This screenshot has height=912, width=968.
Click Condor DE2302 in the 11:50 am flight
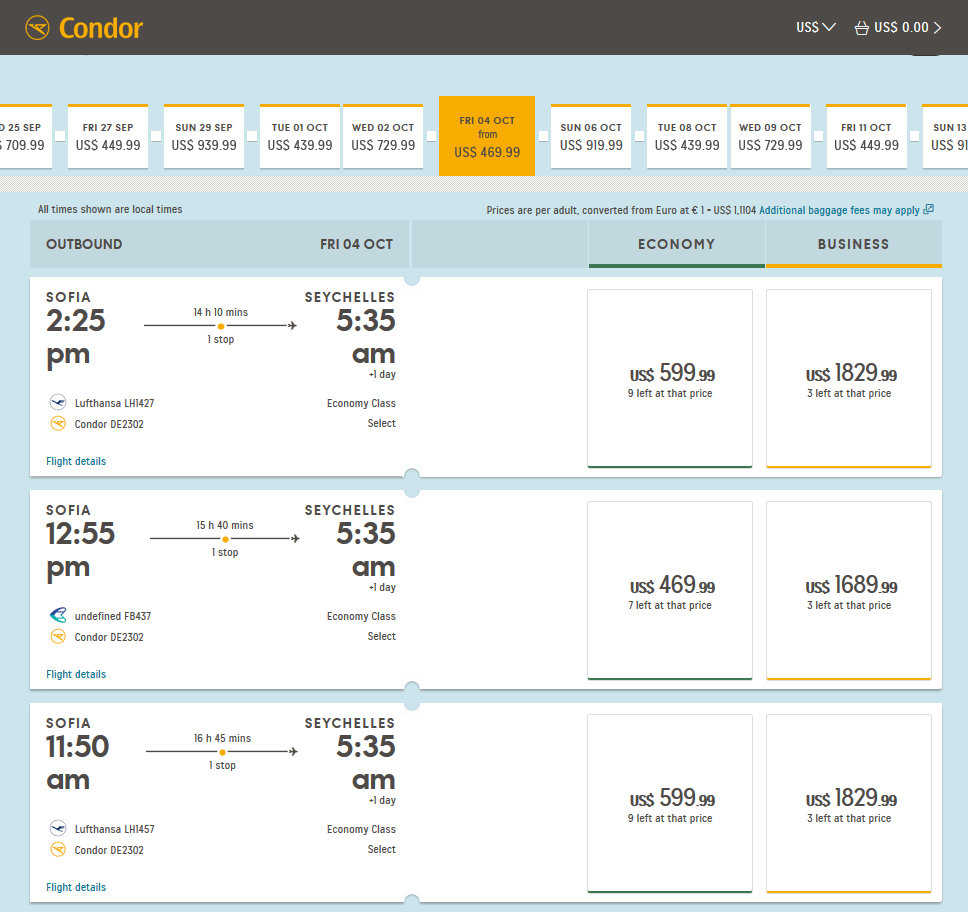coord(109,850)
